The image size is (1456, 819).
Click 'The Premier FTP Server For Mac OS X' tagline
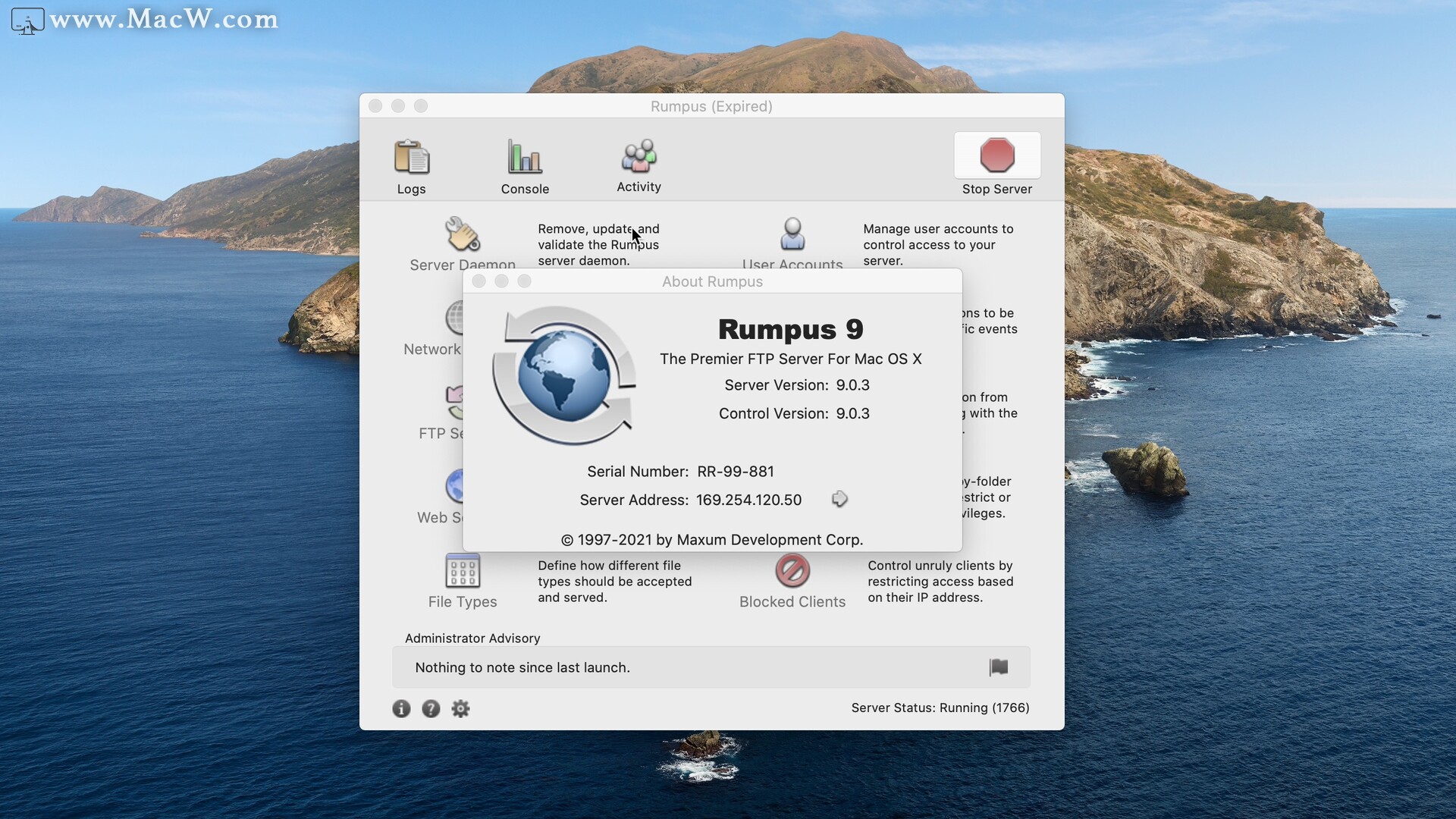click(791, 359)
